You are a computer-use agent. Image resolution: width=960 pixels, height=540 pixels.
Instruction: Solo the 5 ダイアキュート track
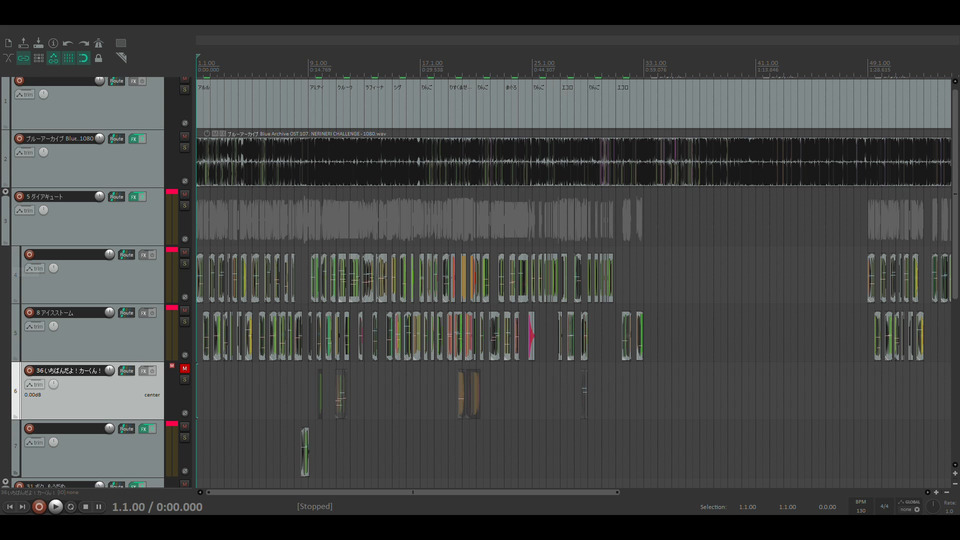(x=185, y=206)
